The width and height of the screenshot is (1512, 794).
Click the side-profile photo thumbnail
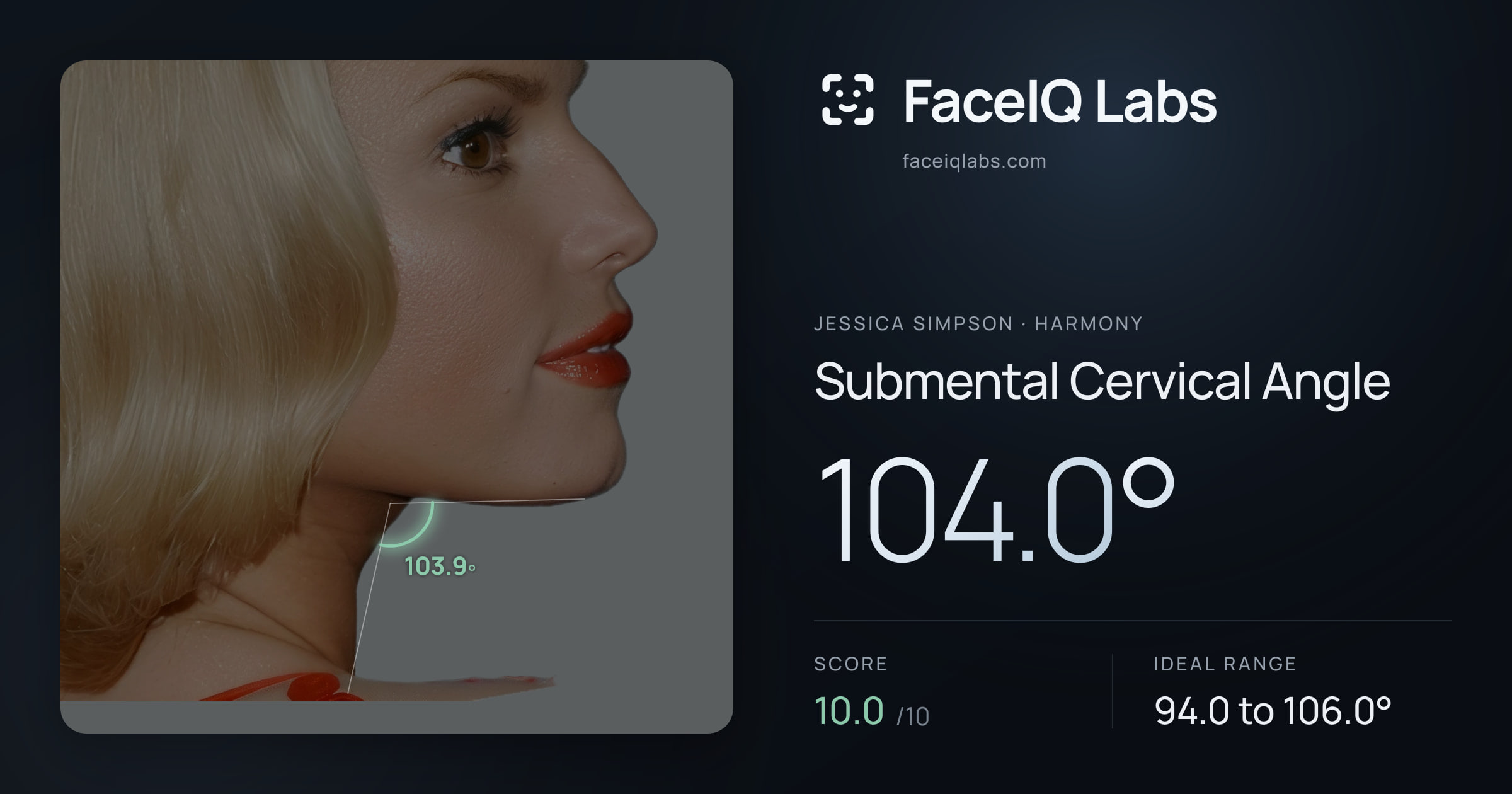397,397
